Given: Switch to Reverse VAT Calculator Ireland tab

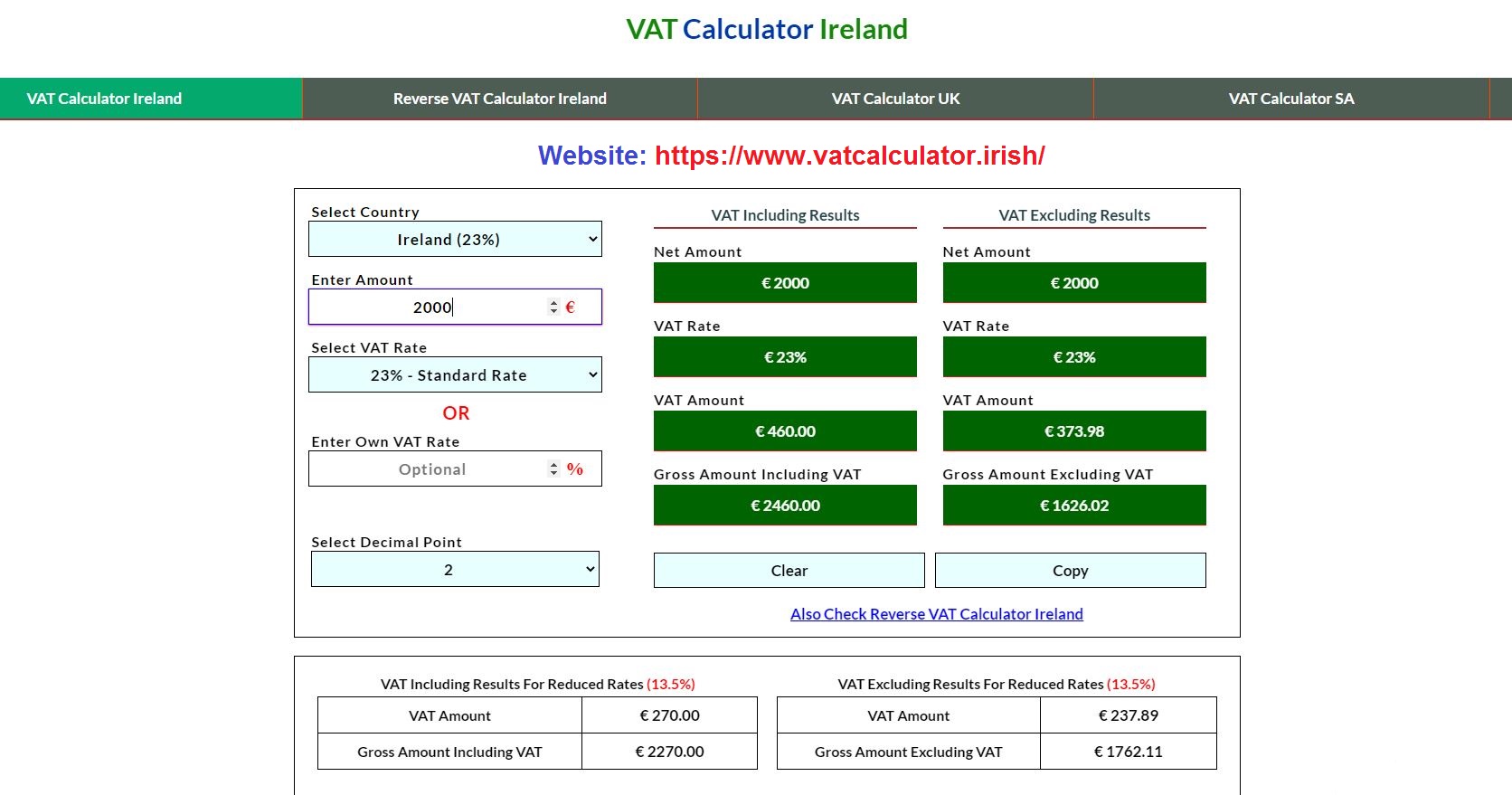Looking at the screenshot, I should click(x=499, y=99).
